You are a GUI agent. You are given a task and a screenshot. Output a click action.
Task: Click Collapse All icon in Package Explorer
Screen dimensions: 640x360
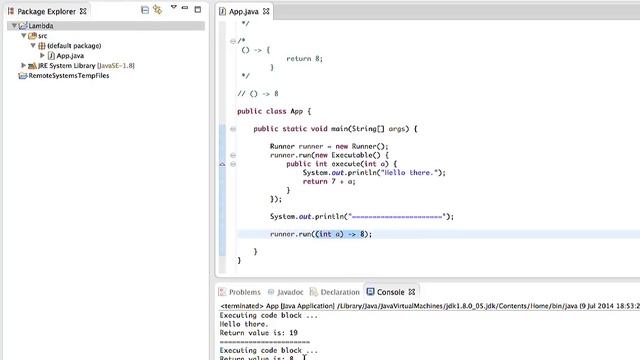(145, 10)
